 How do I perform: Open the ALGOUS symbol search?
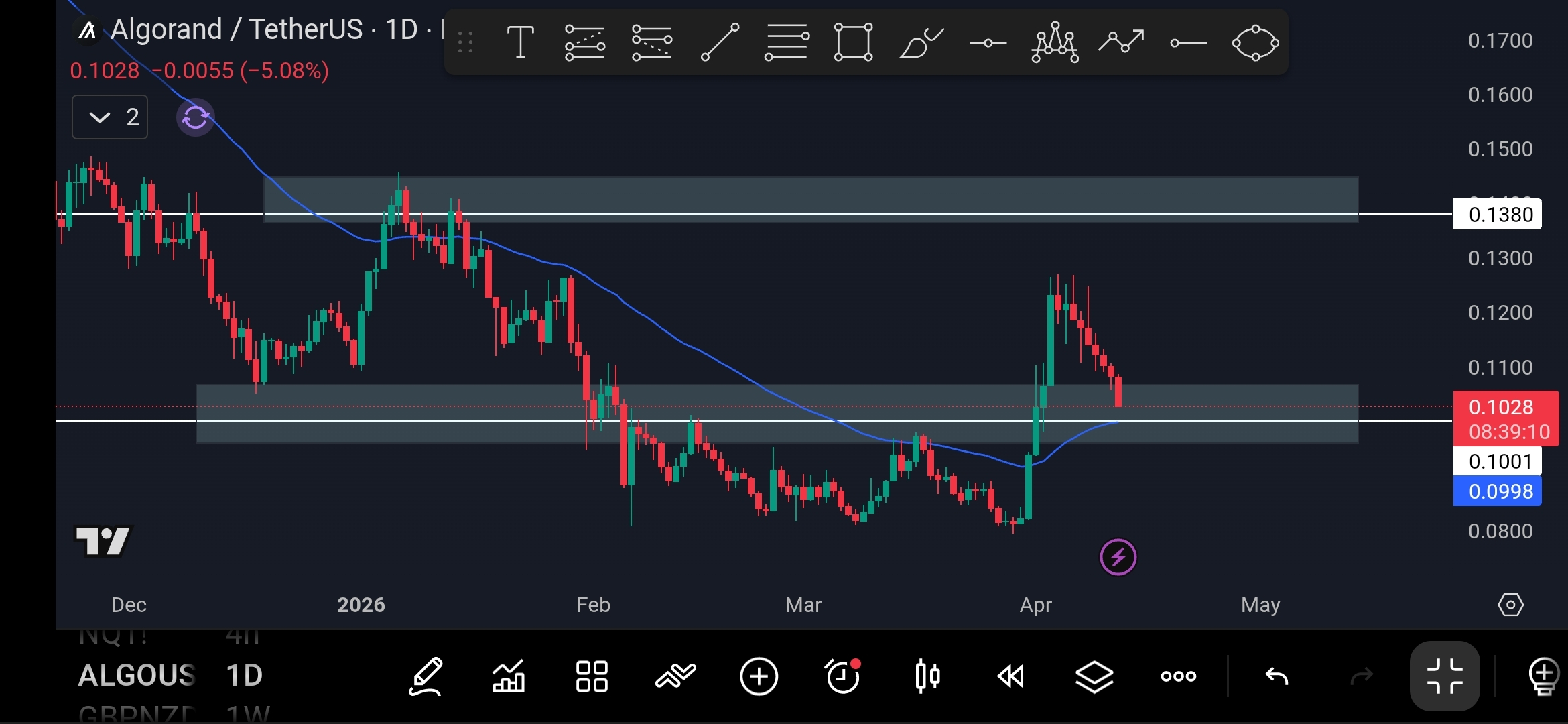coord(137,675)
